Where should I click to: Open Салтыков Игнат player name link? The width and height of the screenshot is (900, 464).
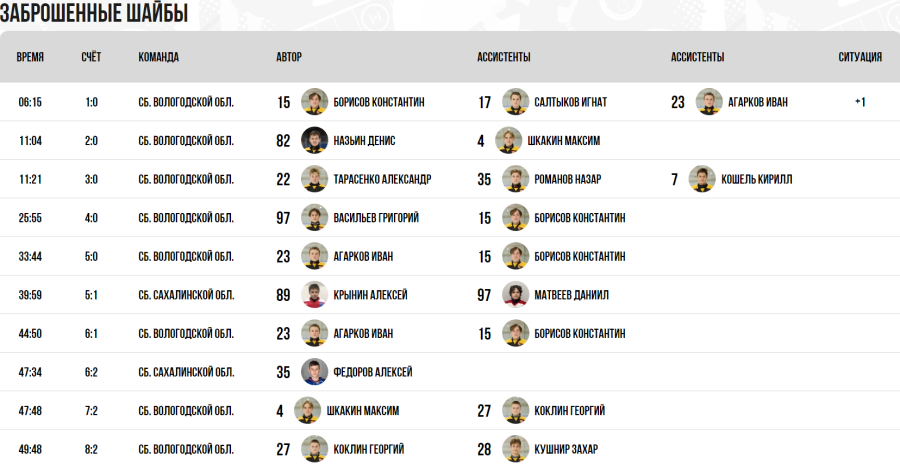coord(570,102)
